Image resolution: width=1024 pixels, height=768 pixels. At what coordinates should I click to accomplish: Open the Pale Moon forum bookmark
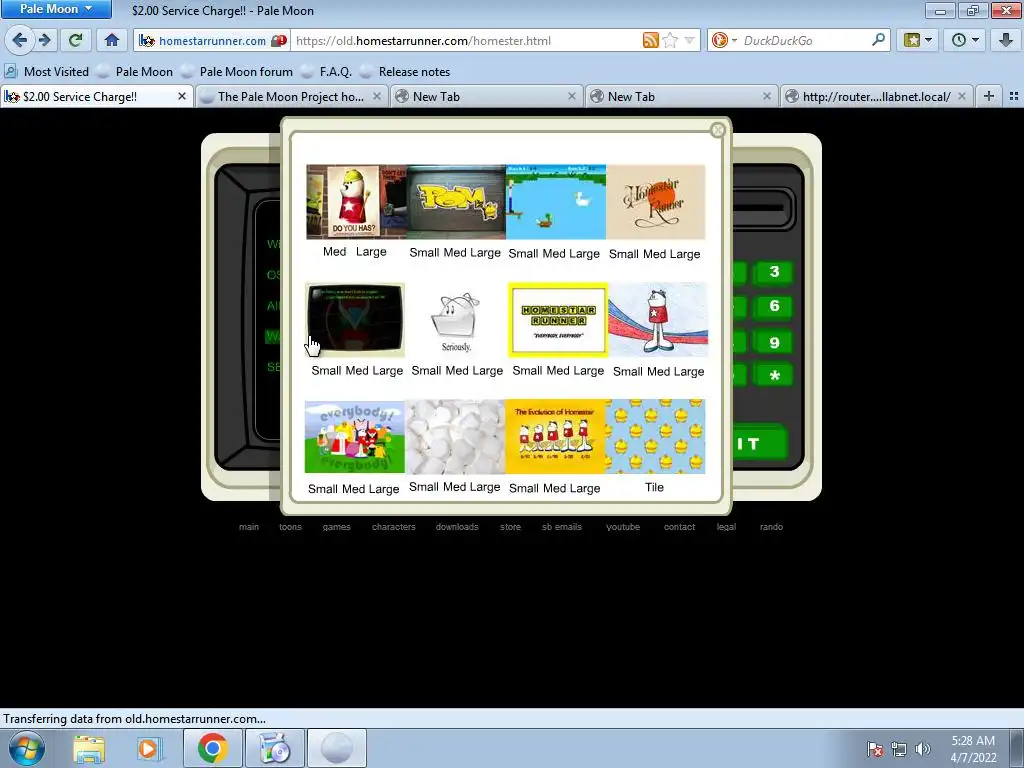pos(236,71)
